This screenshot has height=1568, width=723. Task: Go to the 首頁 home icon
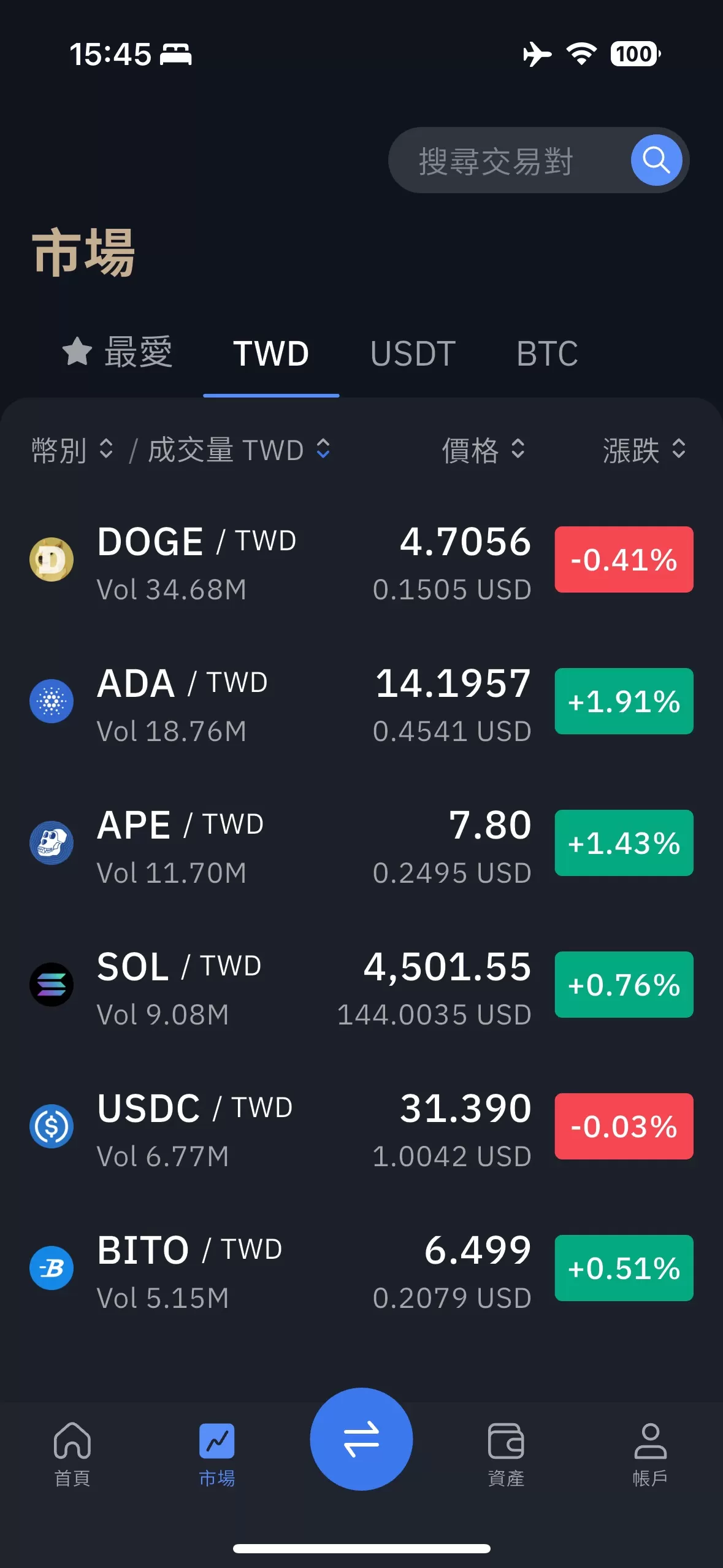point(72,1441)
